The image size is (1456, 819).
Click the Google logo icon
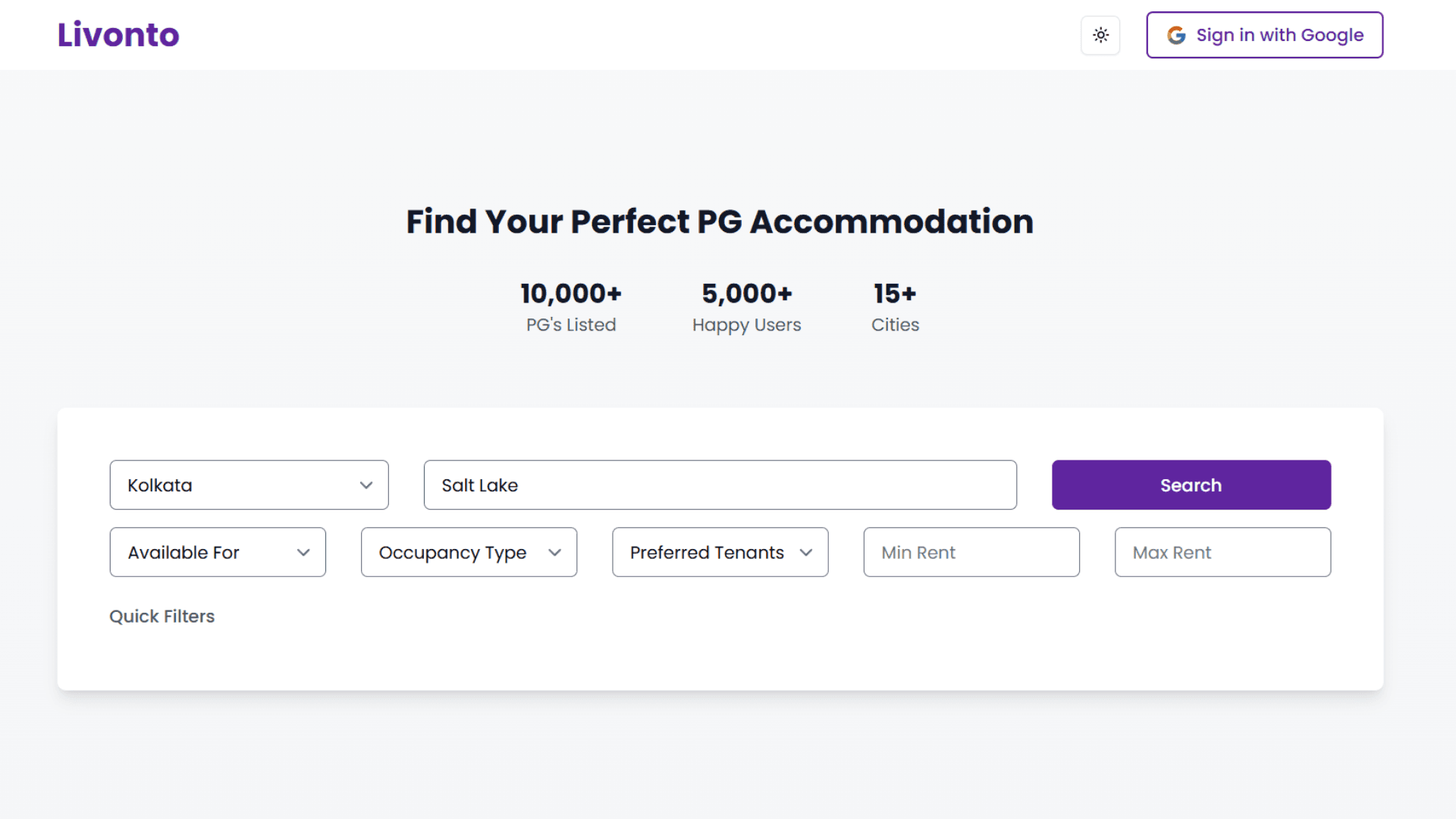1176,35
